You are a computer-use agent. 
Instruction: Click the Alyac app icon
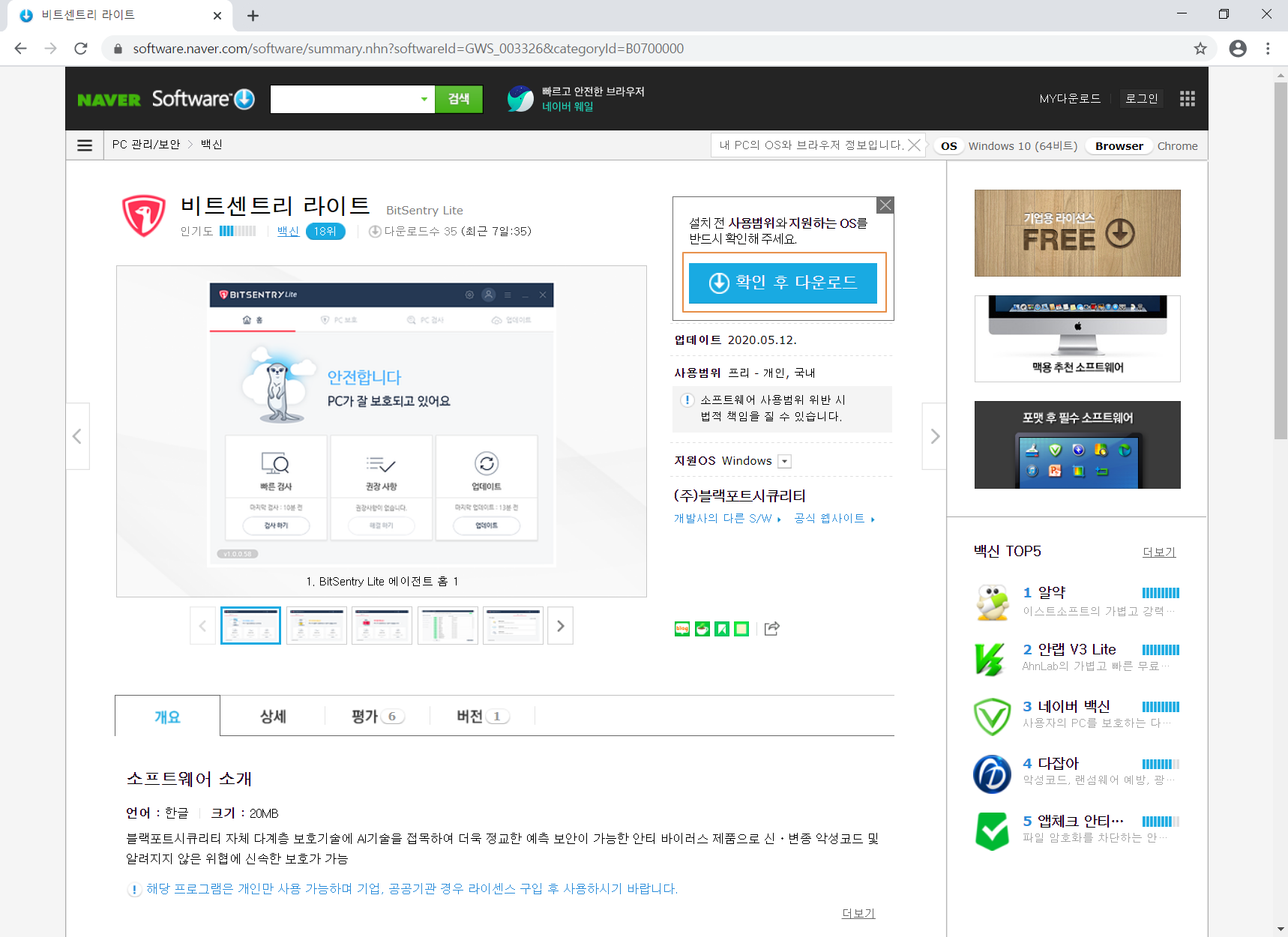tap(993, 602)
